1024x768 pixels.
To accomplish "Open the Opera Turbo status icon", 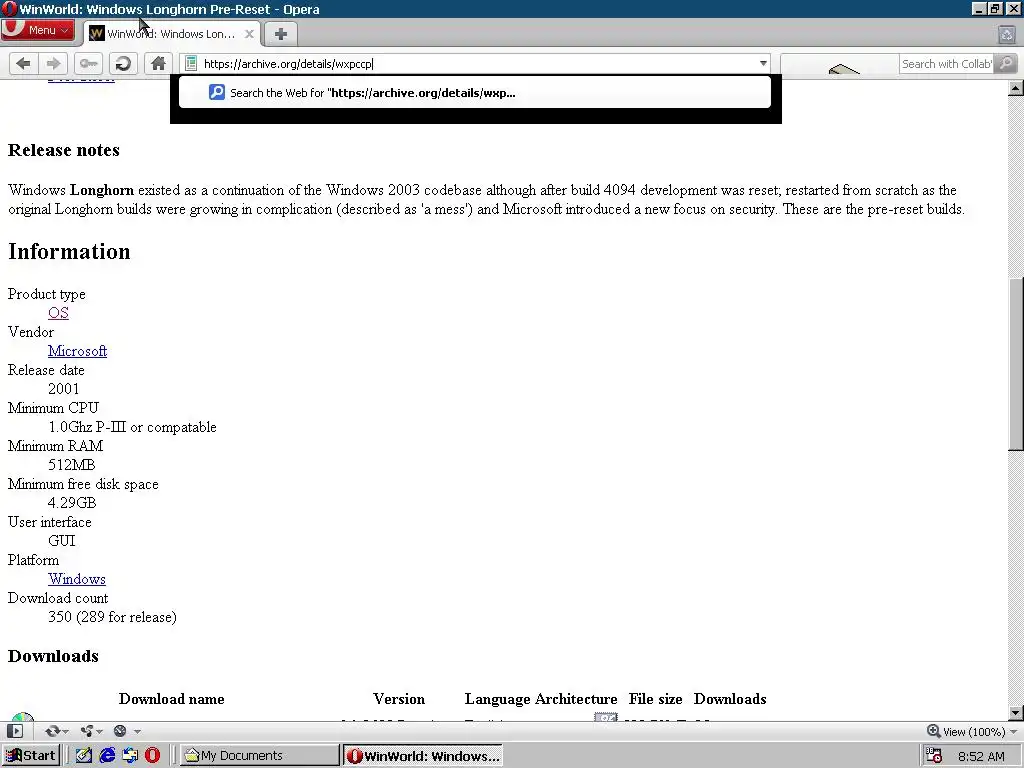I will click(x=120, y=731).
